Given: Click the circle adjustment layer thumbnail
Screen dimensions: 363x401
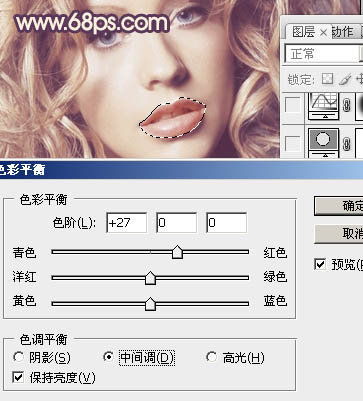Looking at the screenshot, I should click(324, 143).
